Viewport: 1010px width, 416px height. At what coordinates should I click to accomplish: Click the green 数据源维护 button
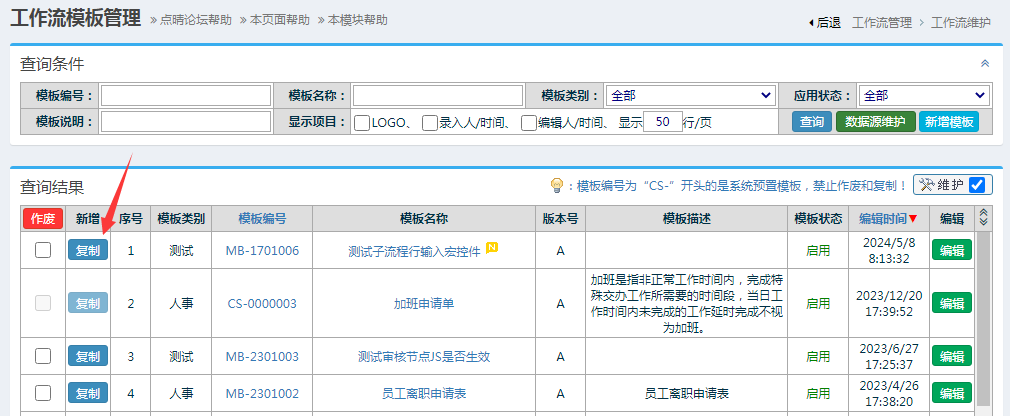(875, 122)
